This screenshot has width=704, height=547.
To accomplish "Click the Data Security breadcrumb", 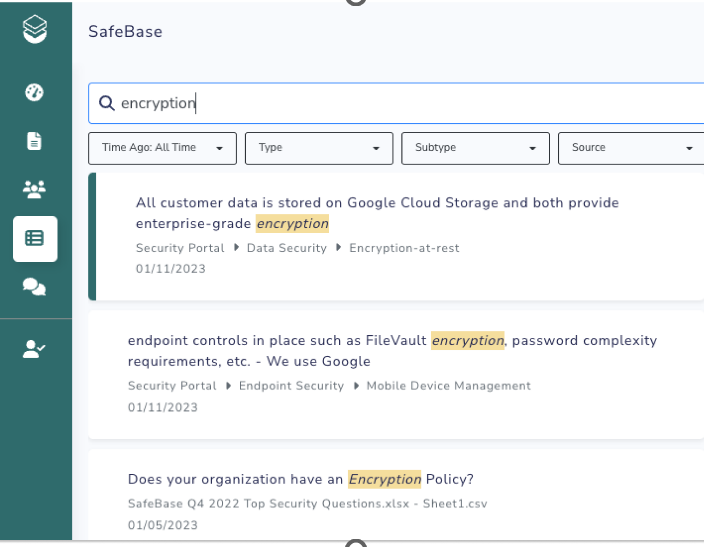I will [286, 248].
